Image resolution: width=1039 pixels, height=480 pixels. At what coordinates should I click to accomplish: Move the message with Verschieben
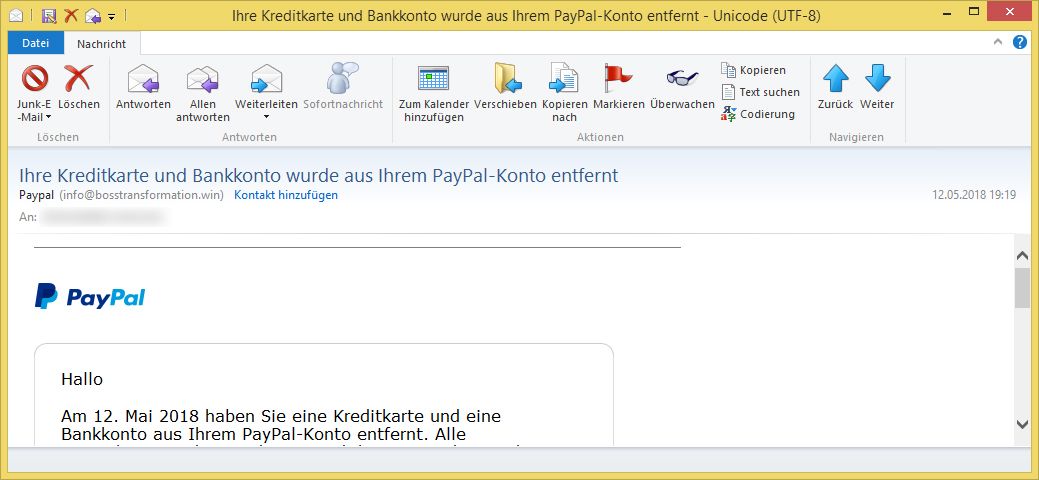[505, 79]
